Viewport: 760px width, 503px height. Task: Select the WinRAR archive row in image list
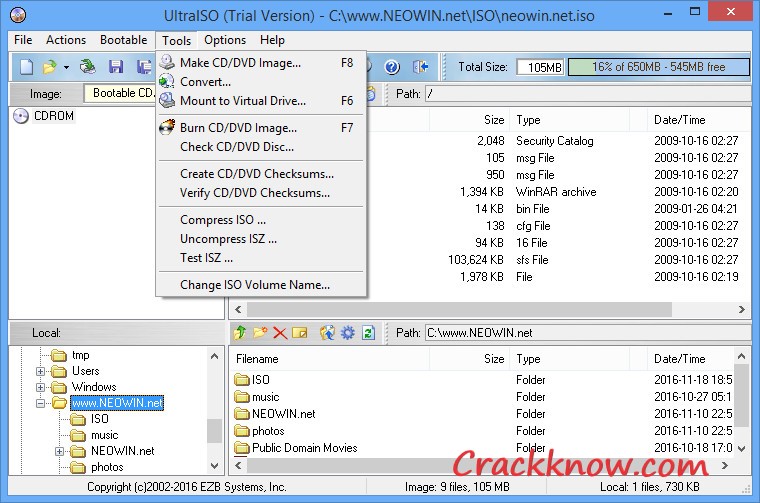pos(557,192)
